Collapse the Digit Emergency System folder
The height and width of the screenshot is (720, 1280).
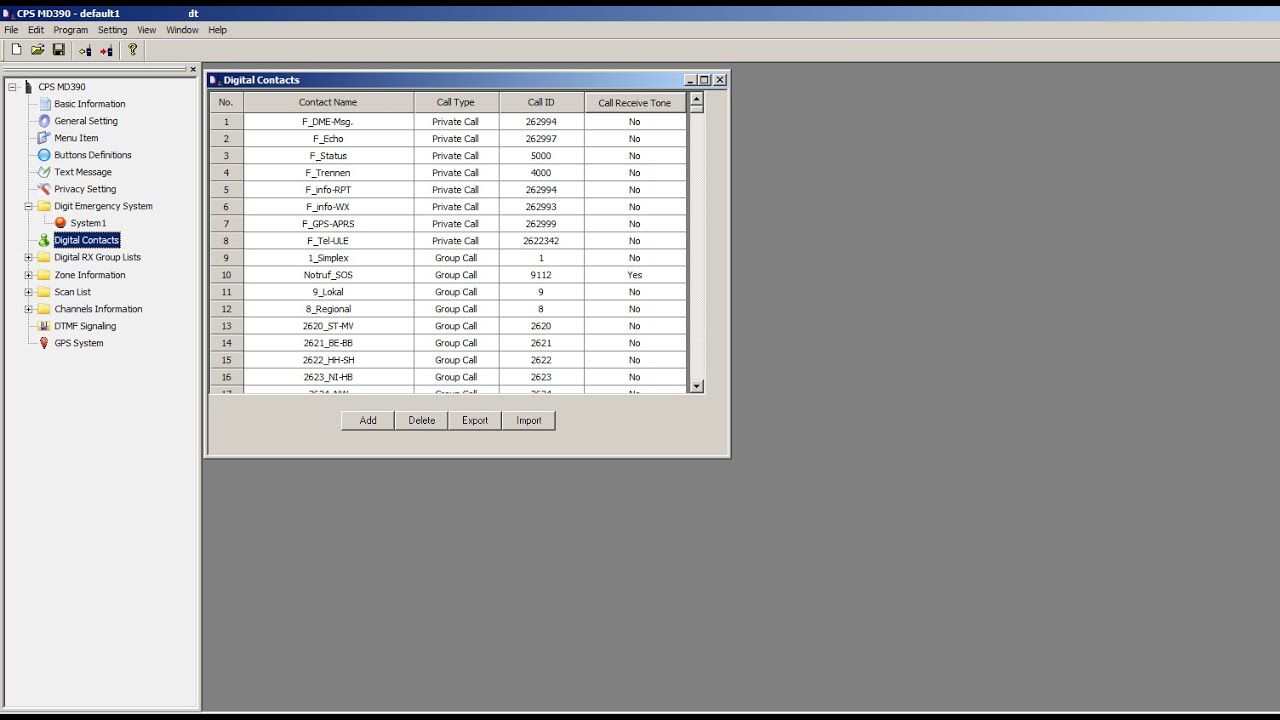pyautogui.click(x=29, y=206)
